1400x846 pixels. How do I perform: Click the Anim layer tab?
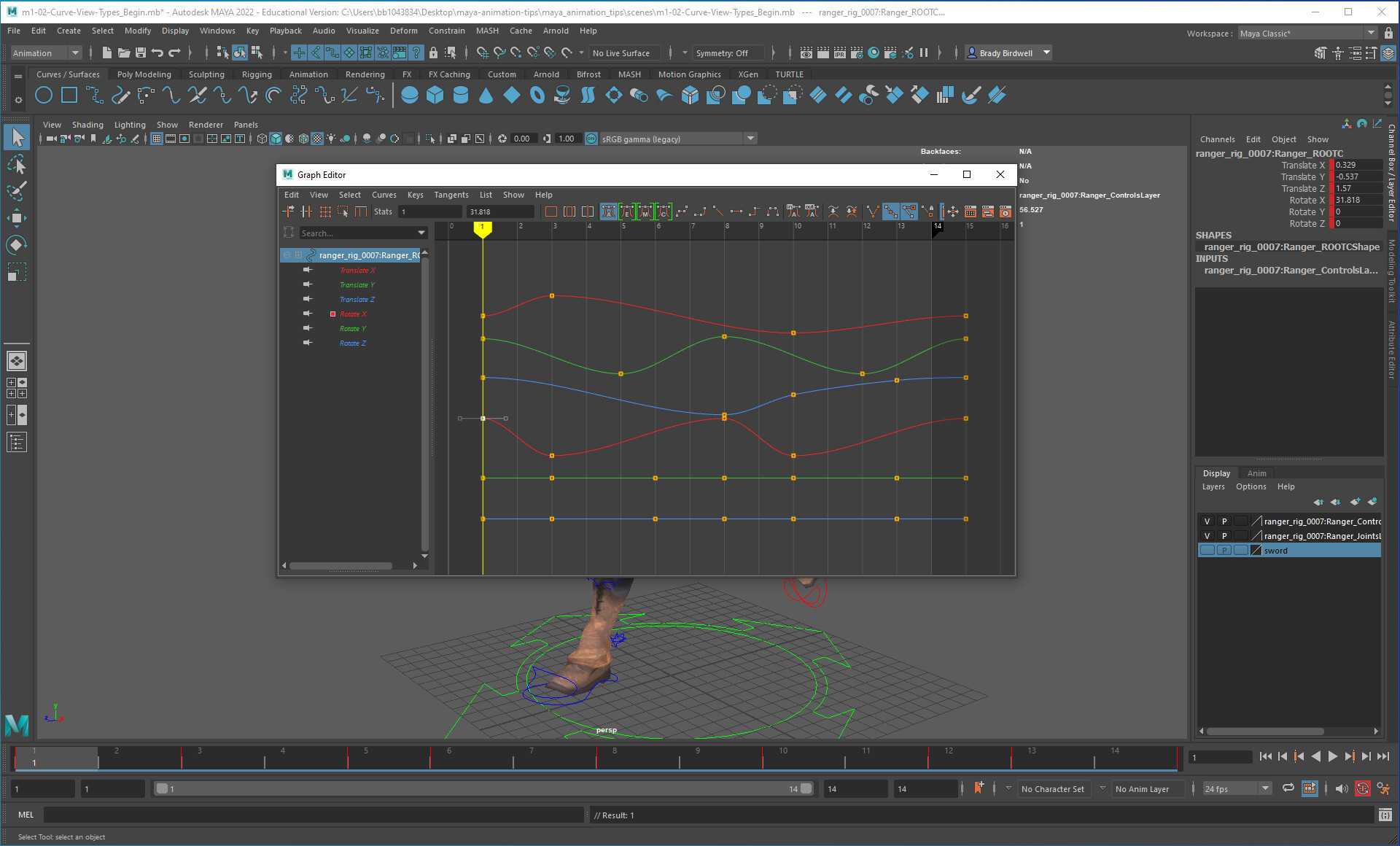coord(1256,473)
